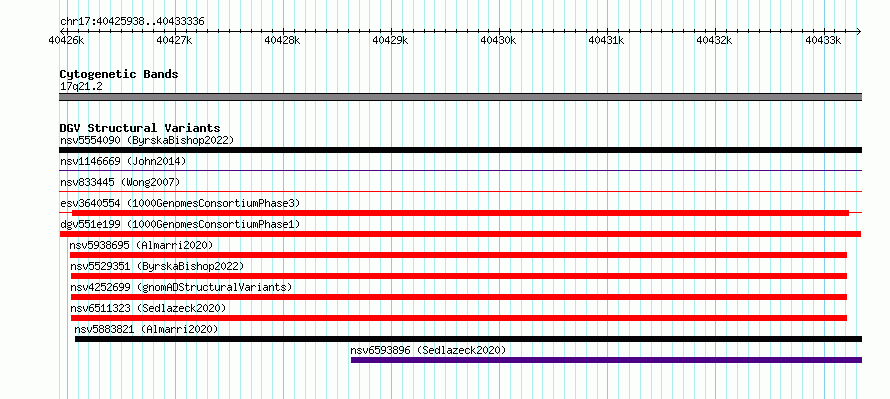Image resolution: width=890 pixels, height=399 pixels.
Task: Open the nsv1146669 (John2014) label
Action: point(123,161)
